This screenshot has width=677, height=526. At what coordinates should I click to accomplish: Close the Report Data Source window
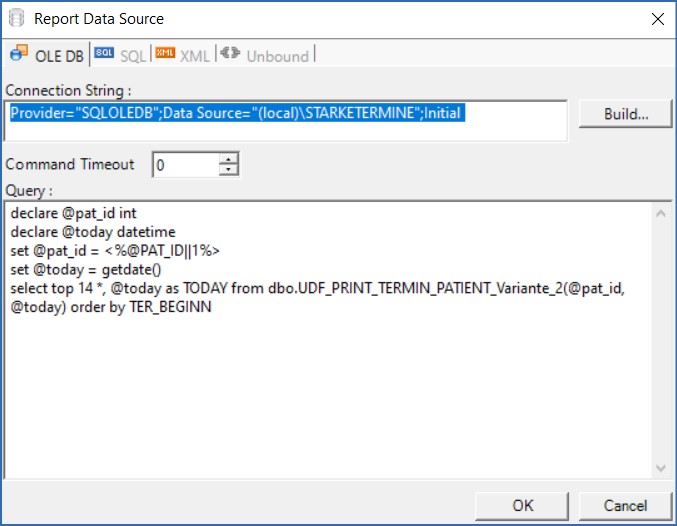[658, 19]
